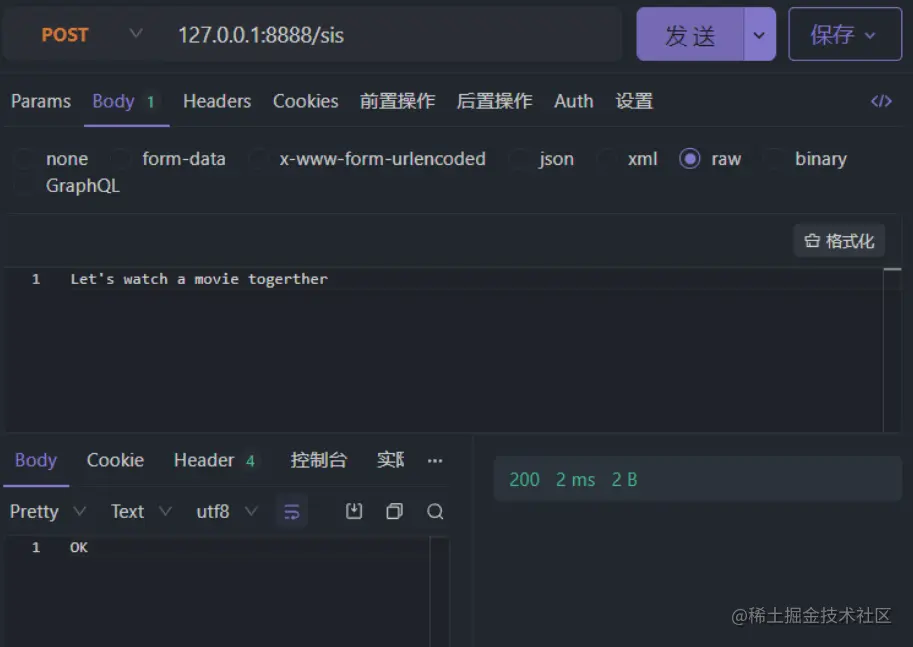The width and height of the screenshot is (913, 647).
Task: Open the Pretty format dropdown
Action: (48, 512)
